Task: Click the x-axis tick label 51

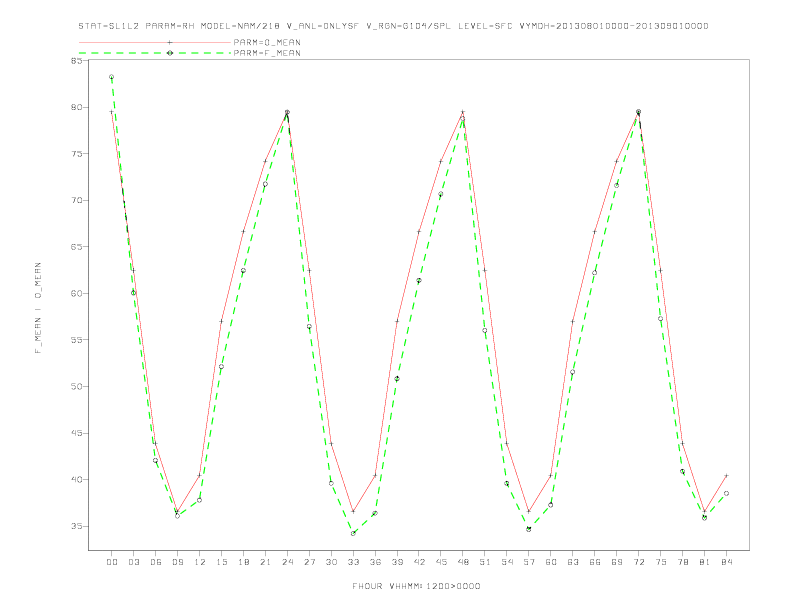Action: pos(485,562)
